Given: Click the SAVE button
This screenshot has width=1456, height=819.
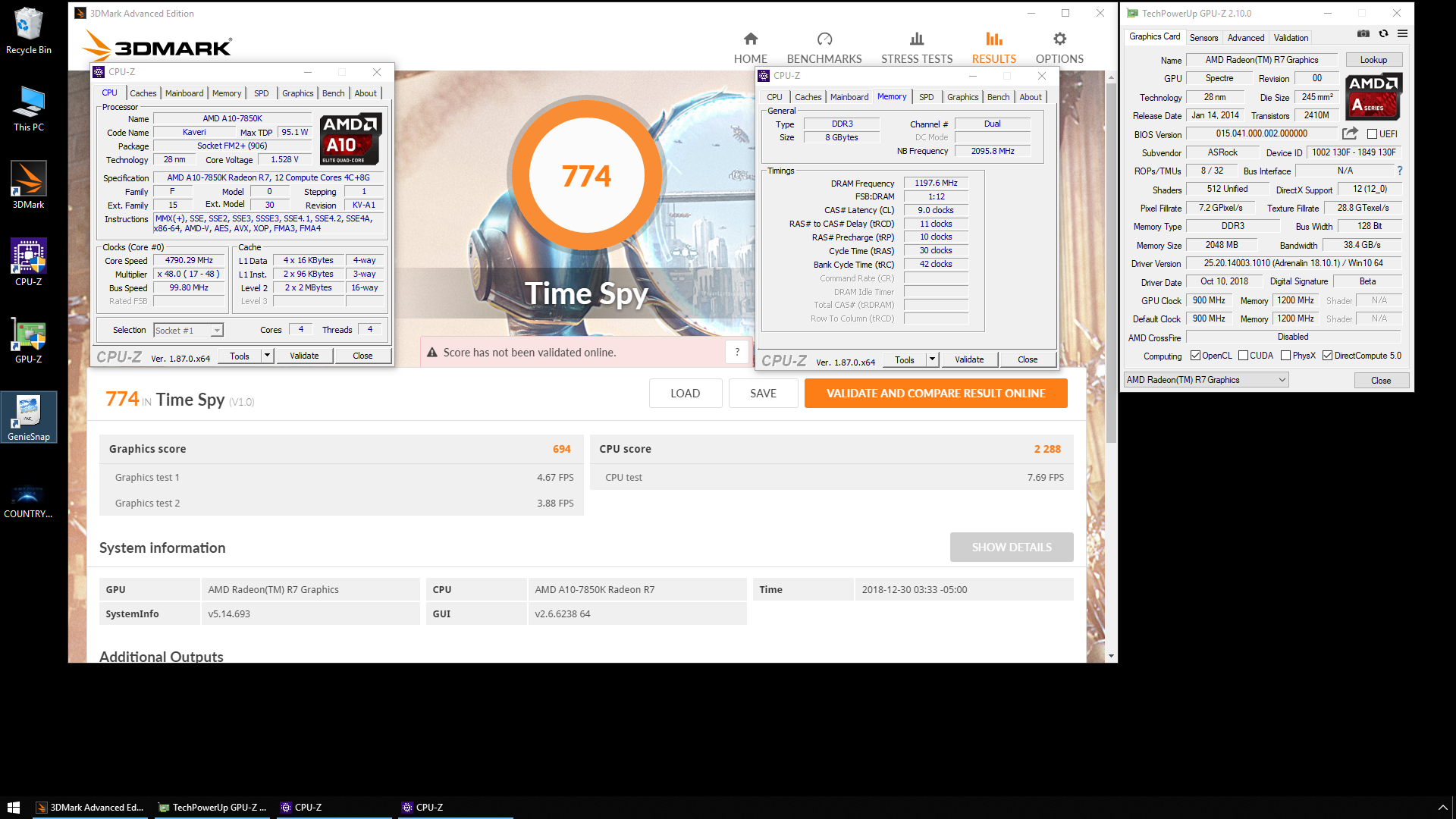Looking at the screenshot, I should [763, 394].
